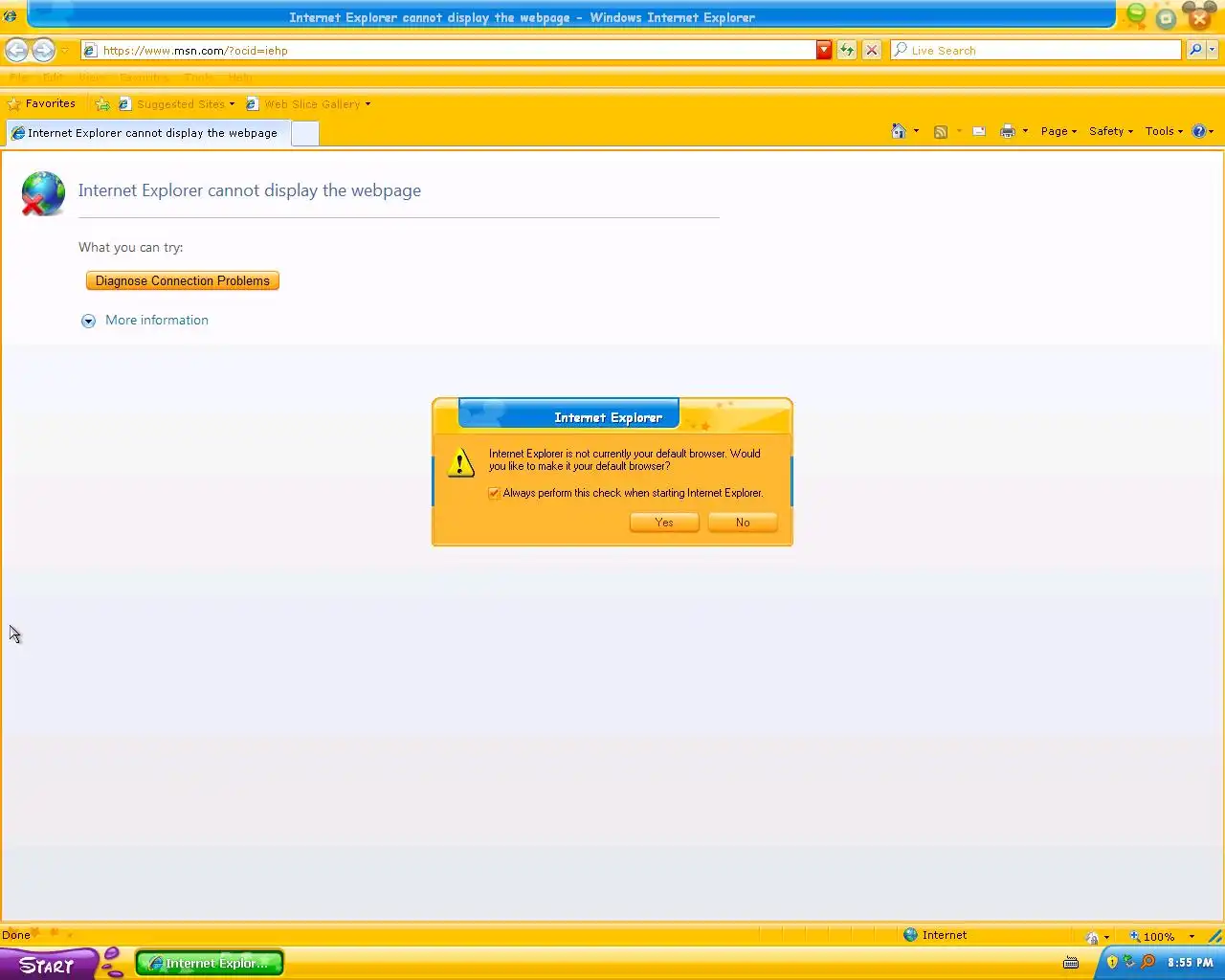Click the yellow security shield tray icon

(1112, 962)
